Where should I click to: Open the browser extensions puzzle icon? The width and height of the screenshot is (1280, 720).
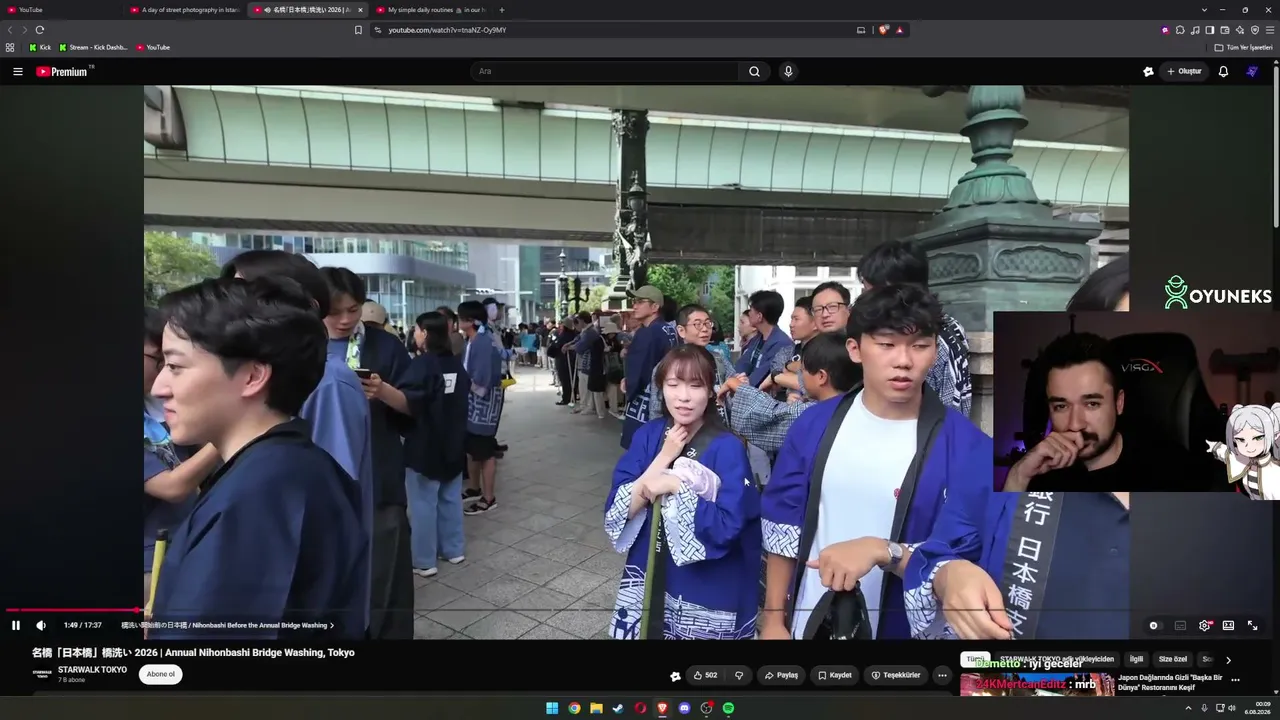pyautogui.click(x=1180, y=30)
